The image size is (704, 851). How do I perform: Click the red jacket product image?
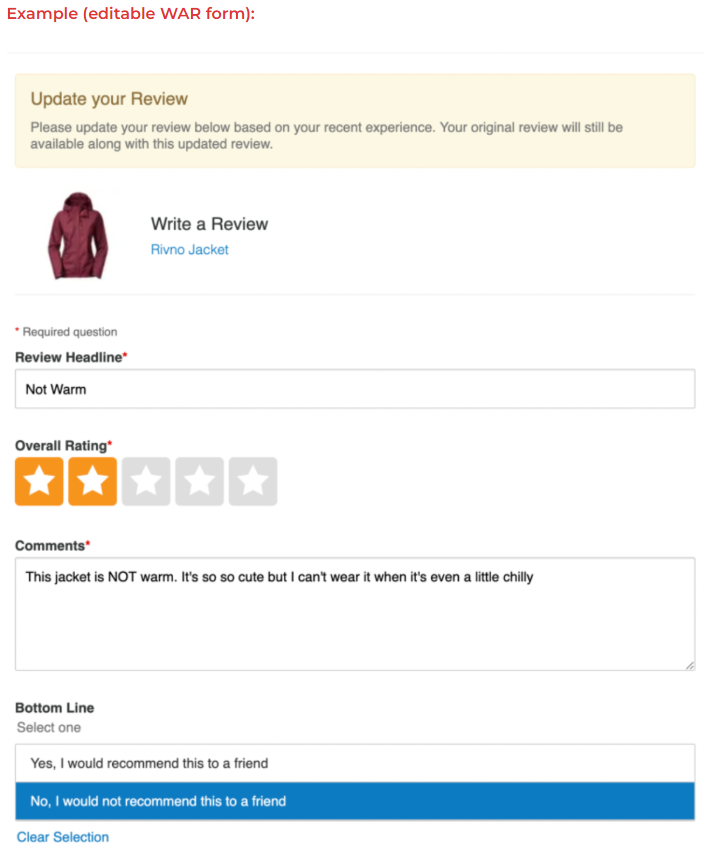point(78,236)
